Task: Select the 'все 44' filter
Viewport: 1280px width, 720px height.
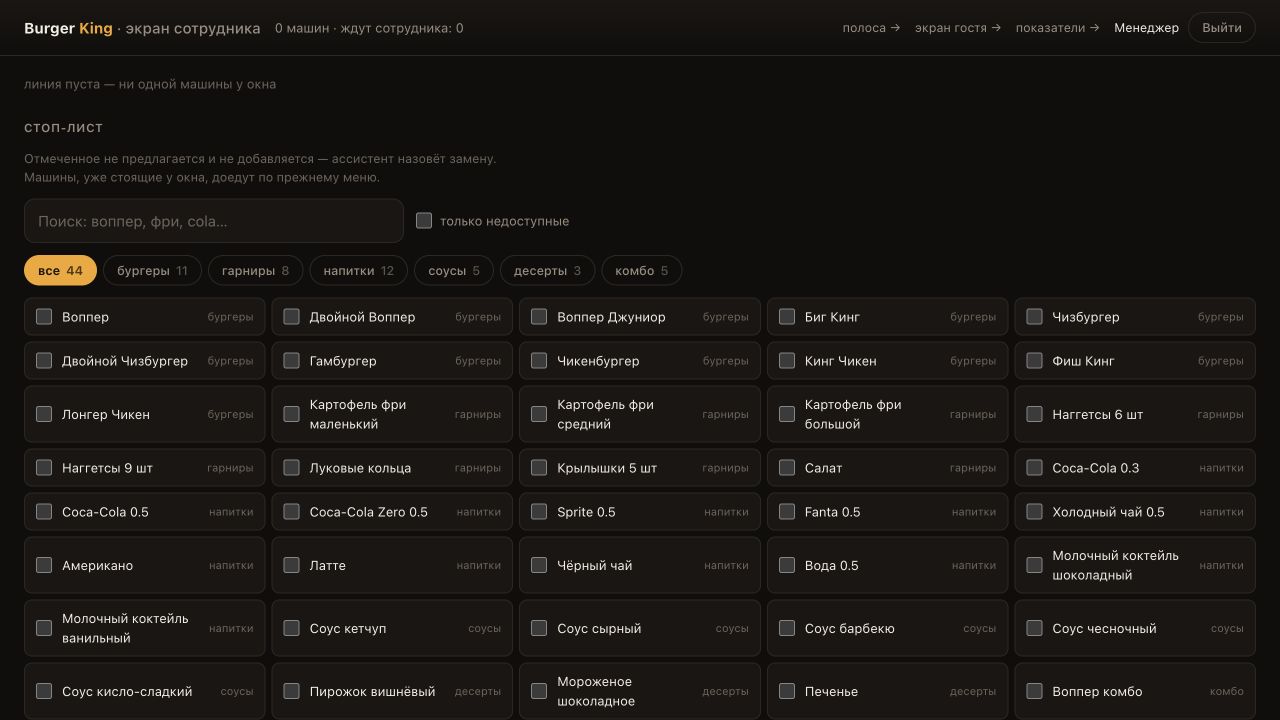Action: (60, 271)
